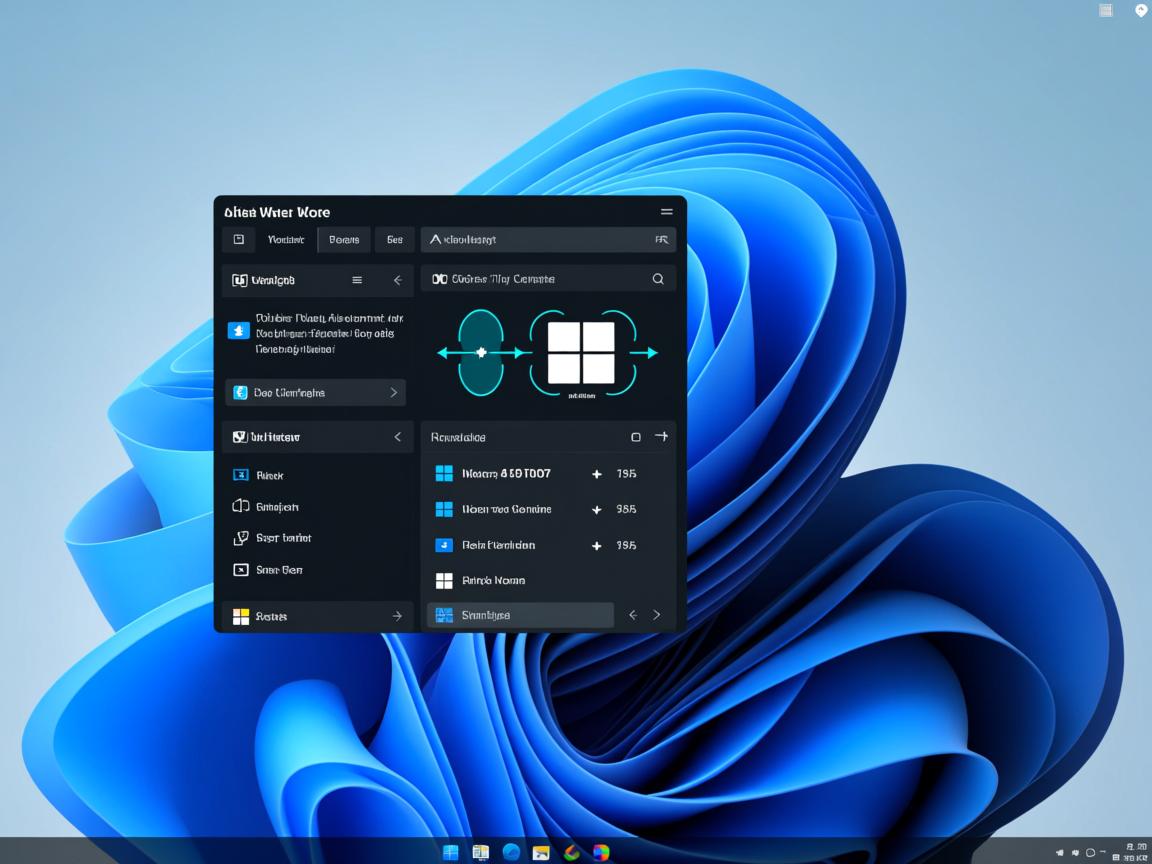The height and width of the screenshot is (864, 1152).
Task: Open the bottom-left row with the yellow Windows icon
Action: click(x=316, y=616)
